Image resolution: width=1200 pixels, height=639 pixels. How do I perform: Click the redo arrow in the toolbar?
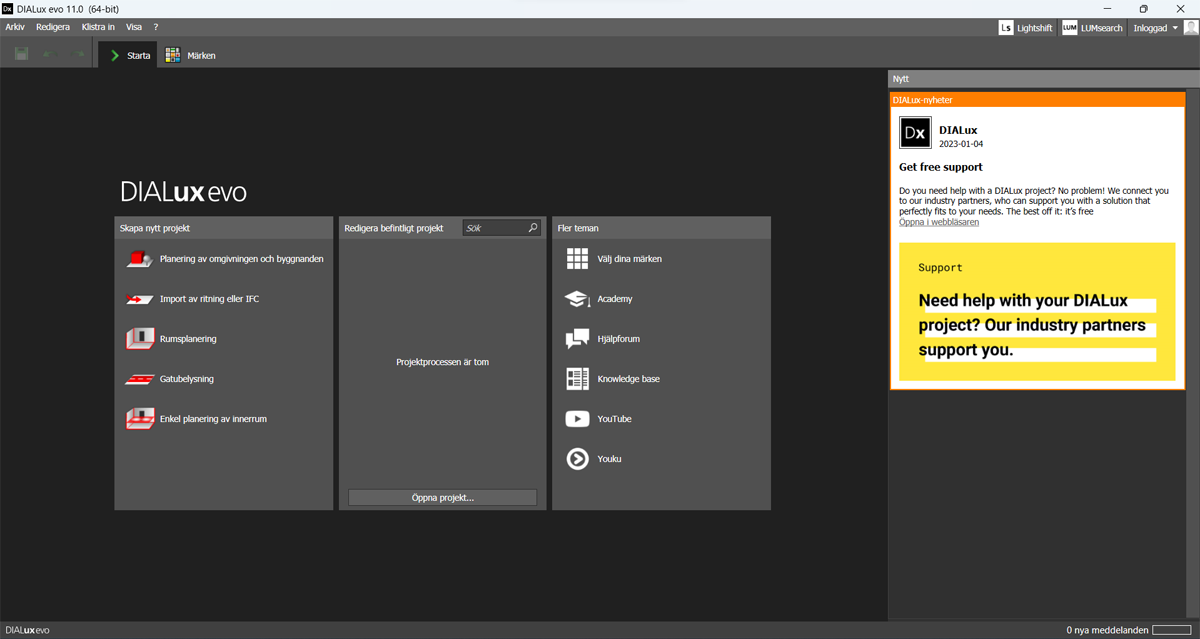(77, 55)
